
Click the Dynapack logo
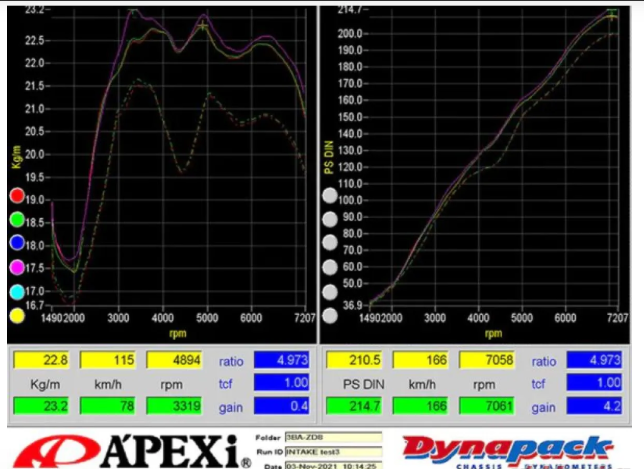tap(508, 451)
